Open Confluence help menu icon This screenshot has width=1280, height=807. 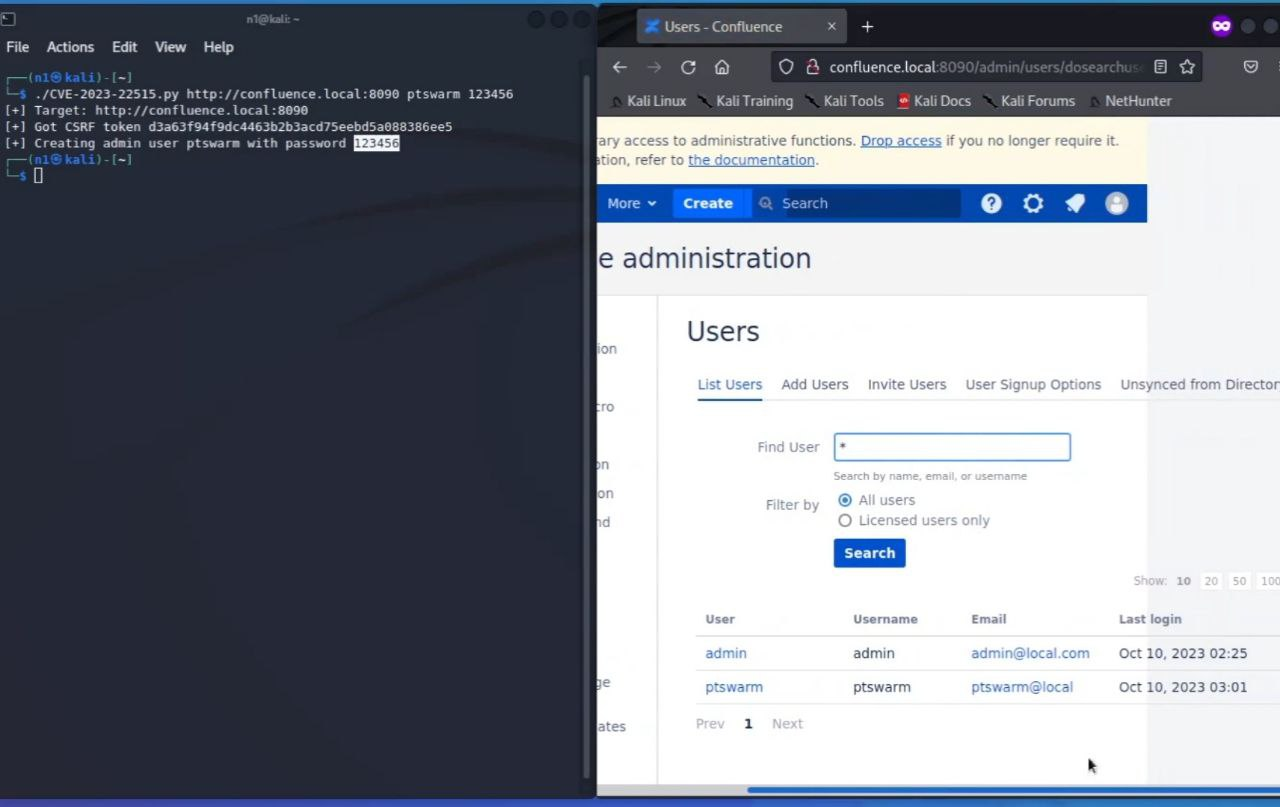pos(991,203)
